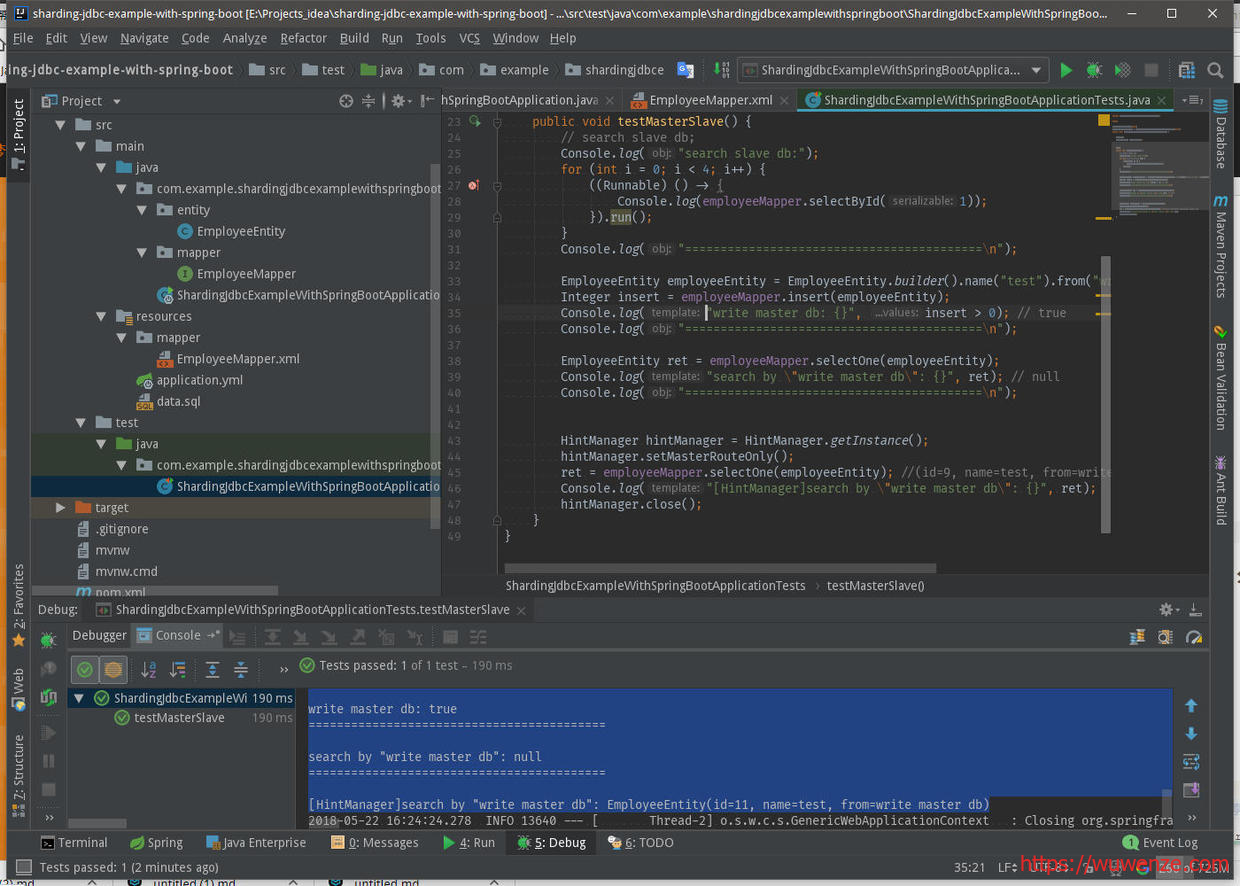1240x886 pixels.
Task: Open the Terminal tool window
Action: point(73,843)
